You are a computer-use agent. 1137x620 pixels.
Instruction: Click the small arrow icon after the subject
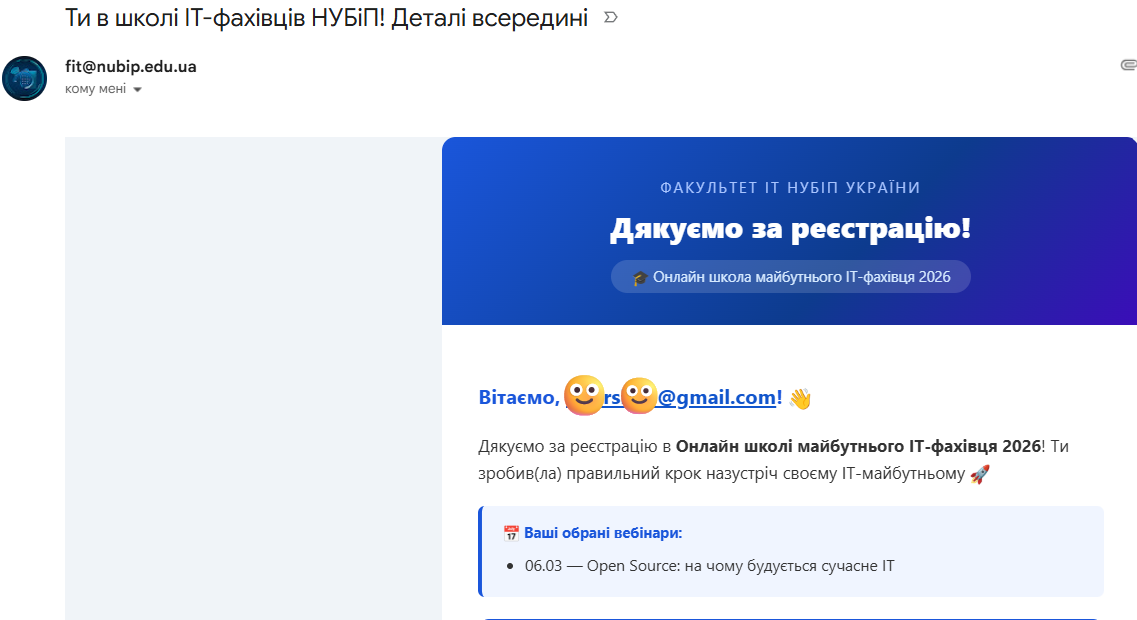609,17
